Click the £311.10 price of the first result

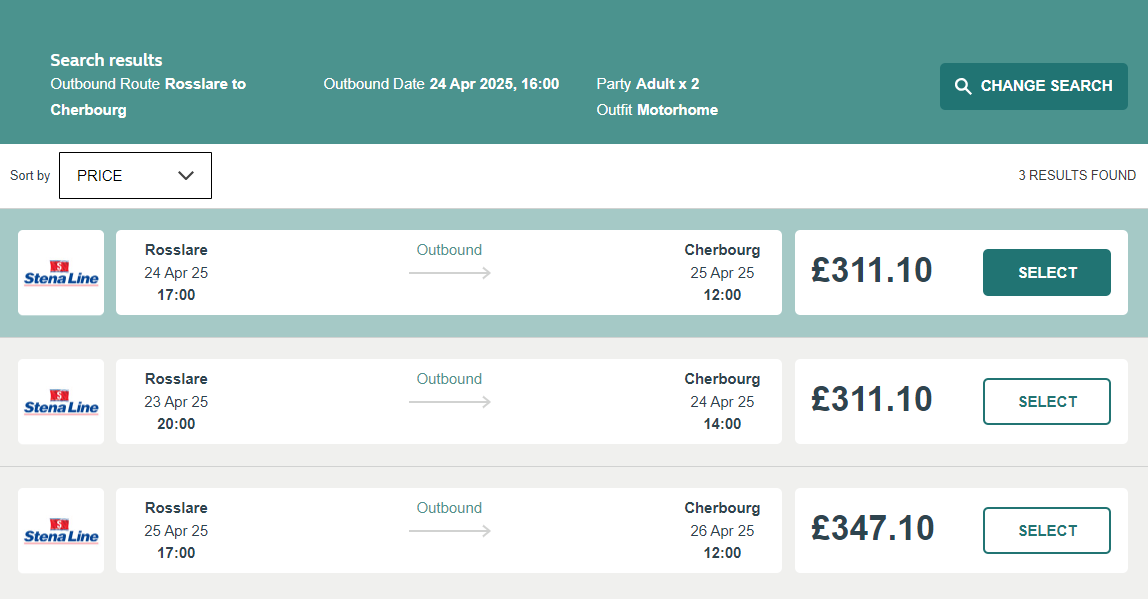pos(872,271)
